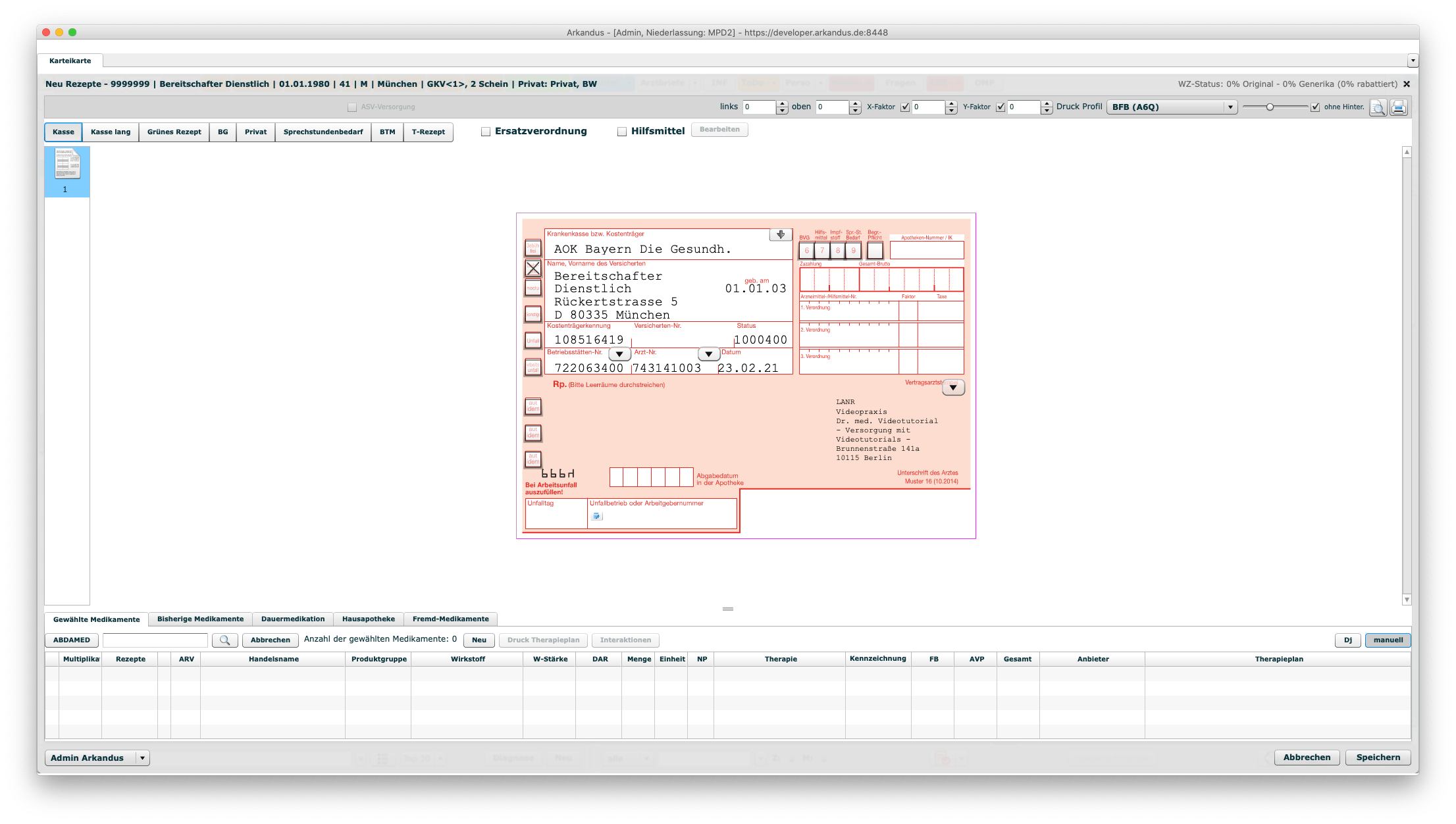Uncheck the ohne Hinter. checkbox
Screen dimensions: 1456x824
click(1315, 107)
